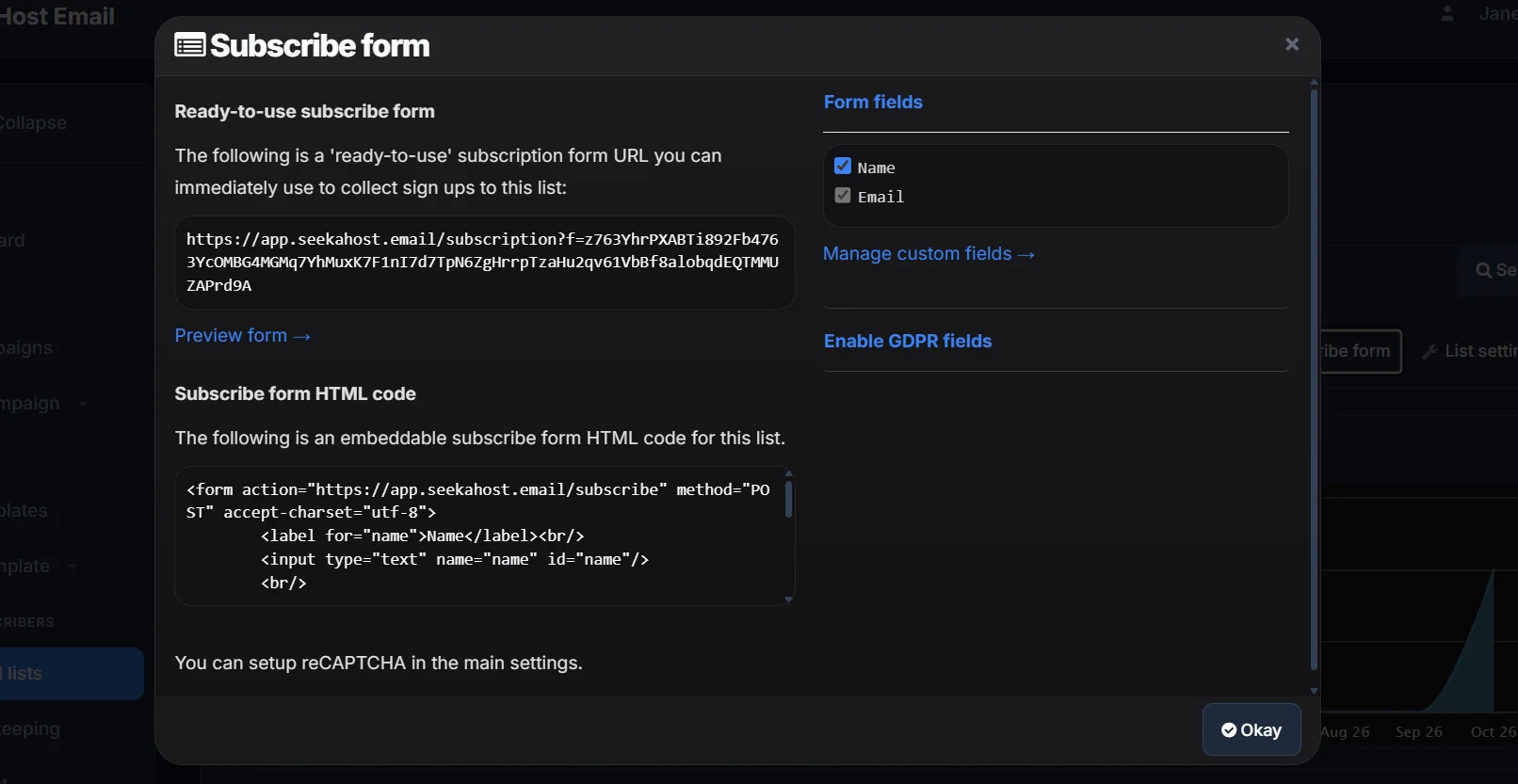This screenshot has height=784, width=1518.
Task: Click 'Ready-to-use subscribe form' heading
Action: tap(304, 111)
